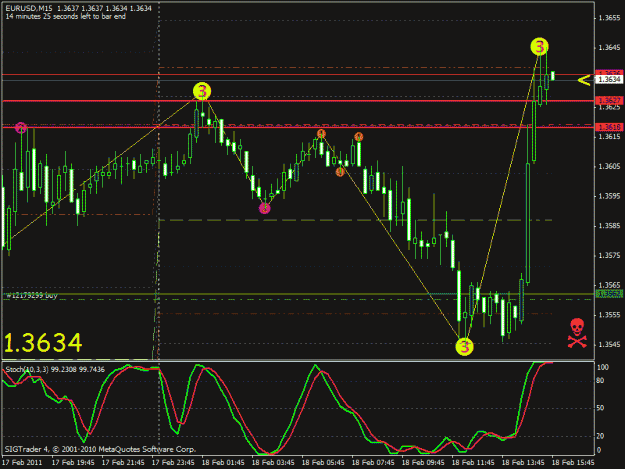Screen dimensions: 625x469
Task: Click the 1.3595 price scale value
Action: pos(609,196)
